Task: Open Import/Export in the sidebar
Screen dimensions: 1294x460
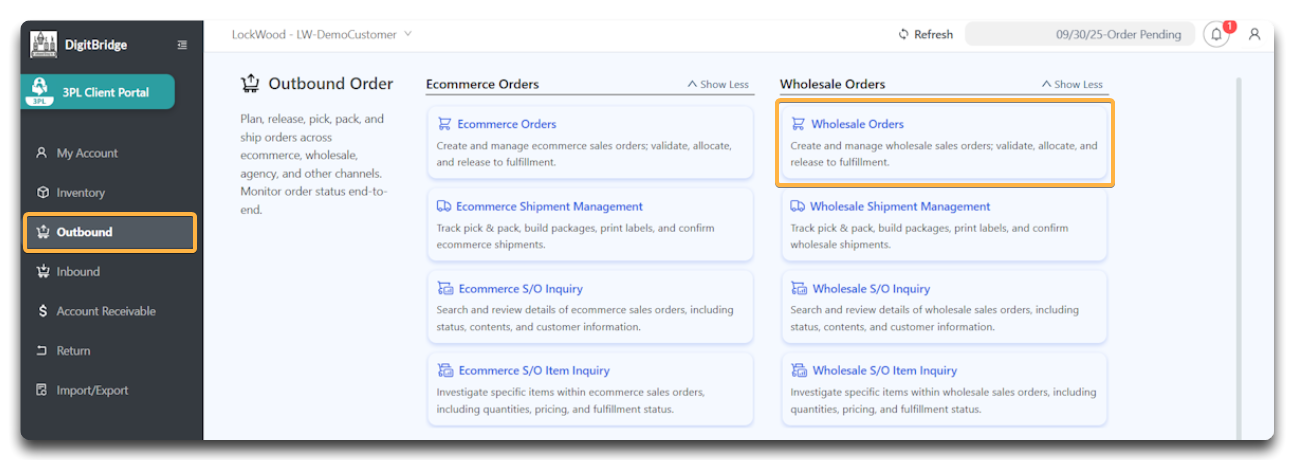Action: [92, 390]
